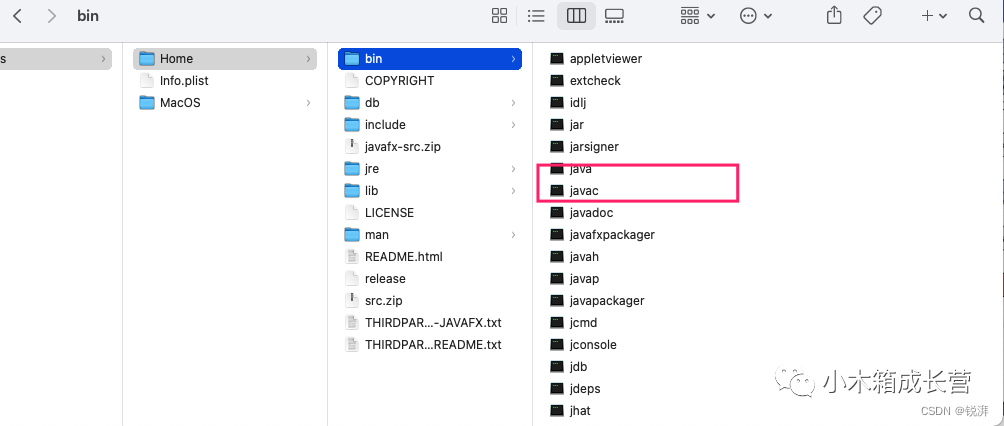Click the terminal icon next to jconsole
The height and width of the screenshot is (426, 1004).
[x=557, y=345]
